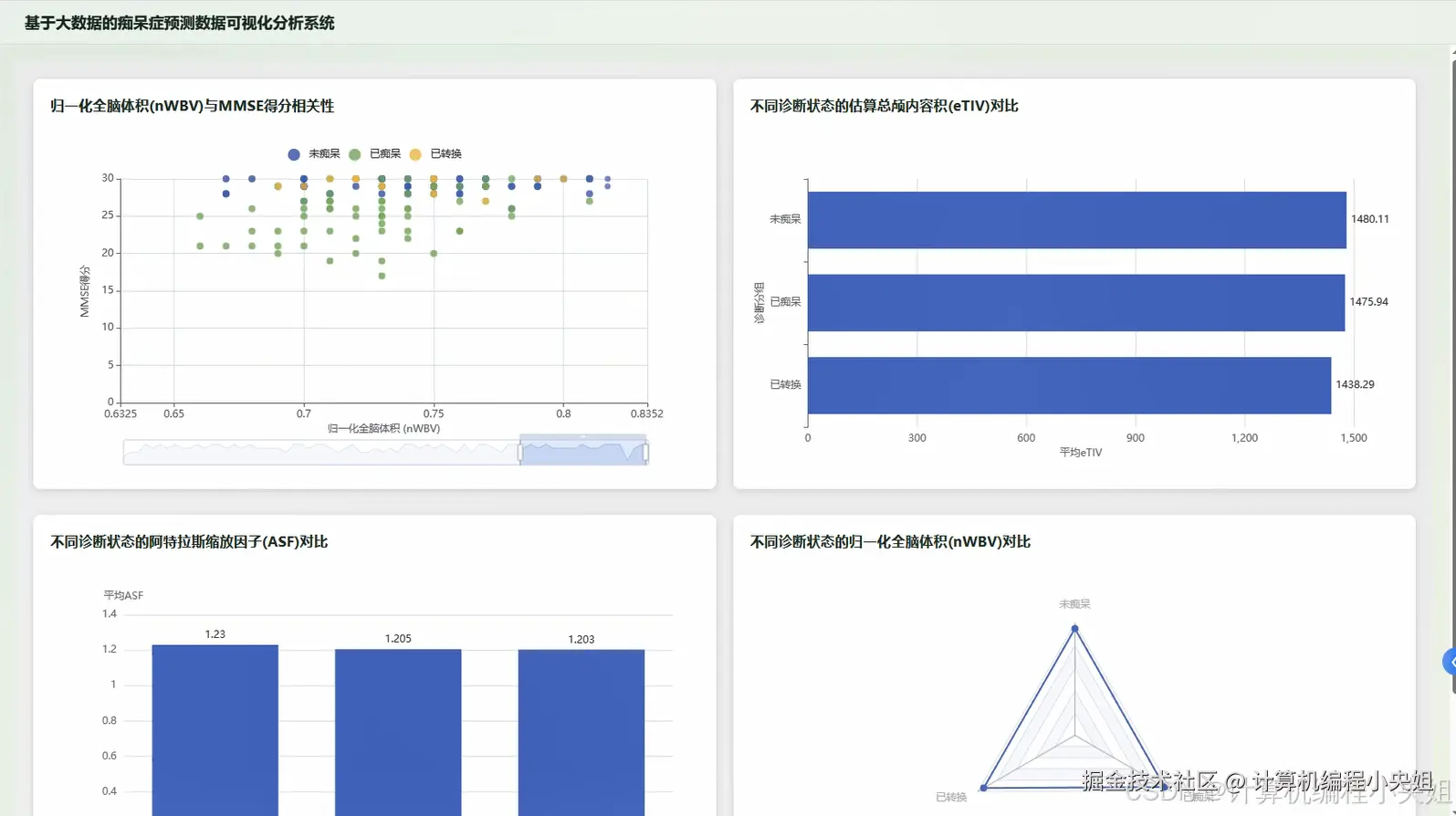Viewport: 1456px width, 816px height.
Task: Click the value label 1438.29
Action: click(1355, 384)
